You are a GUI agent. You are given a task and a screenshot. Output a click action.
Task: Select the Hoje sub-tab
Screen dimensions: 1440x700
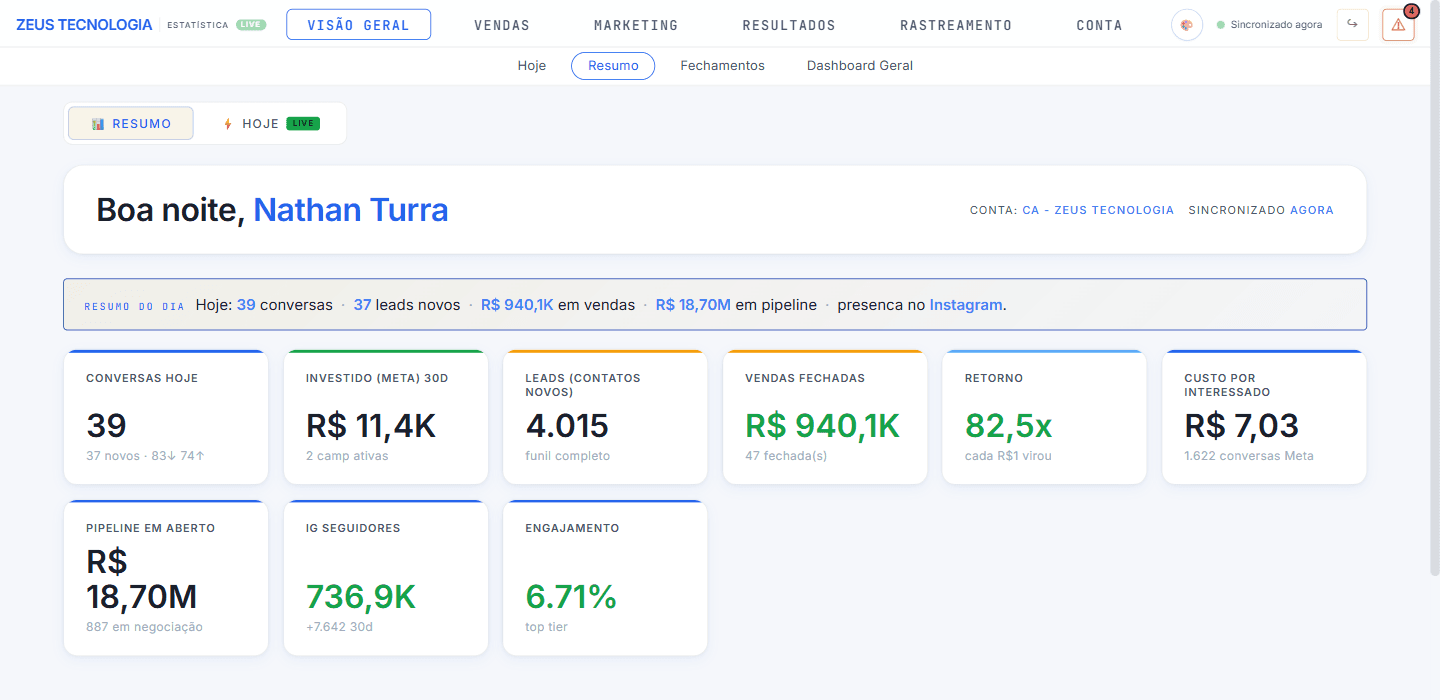click(x=532, y=66)
